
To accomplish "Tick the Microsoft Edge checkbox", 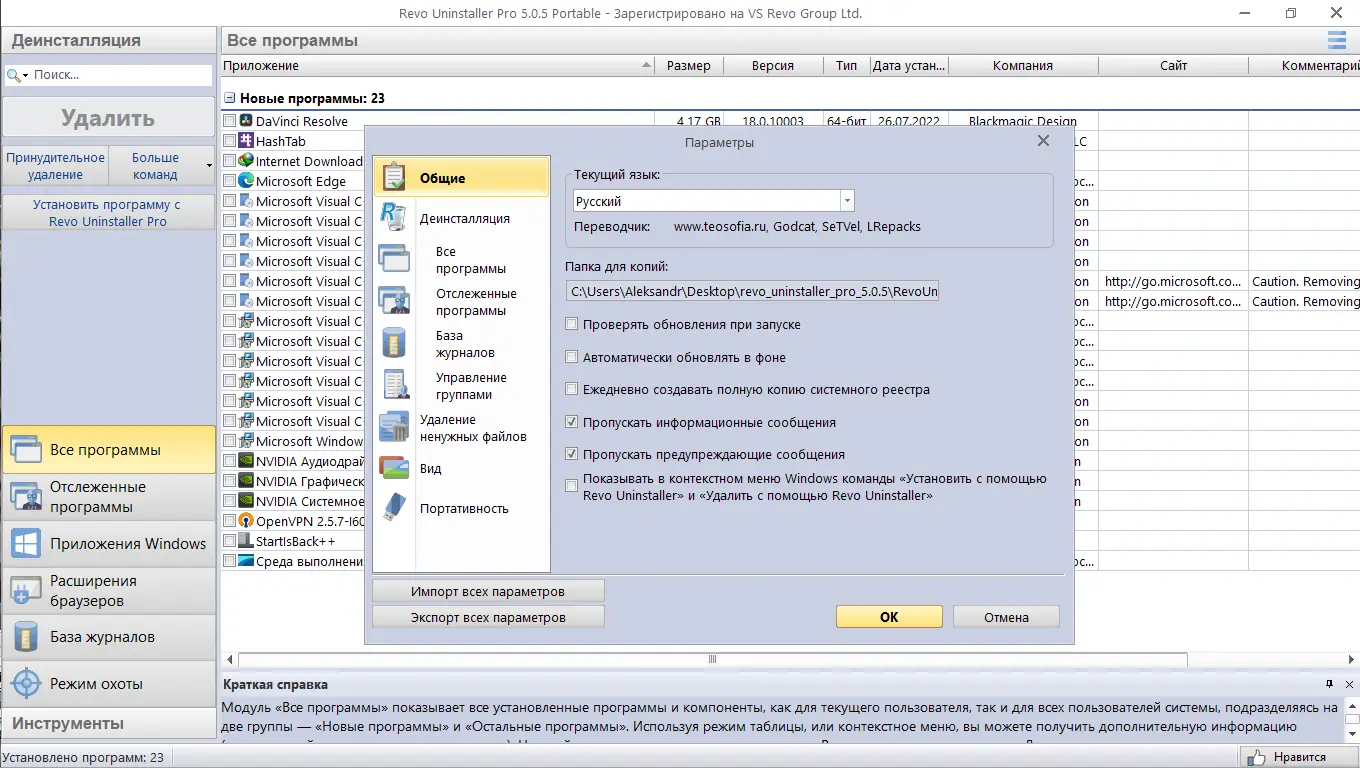I will [230, 181].
